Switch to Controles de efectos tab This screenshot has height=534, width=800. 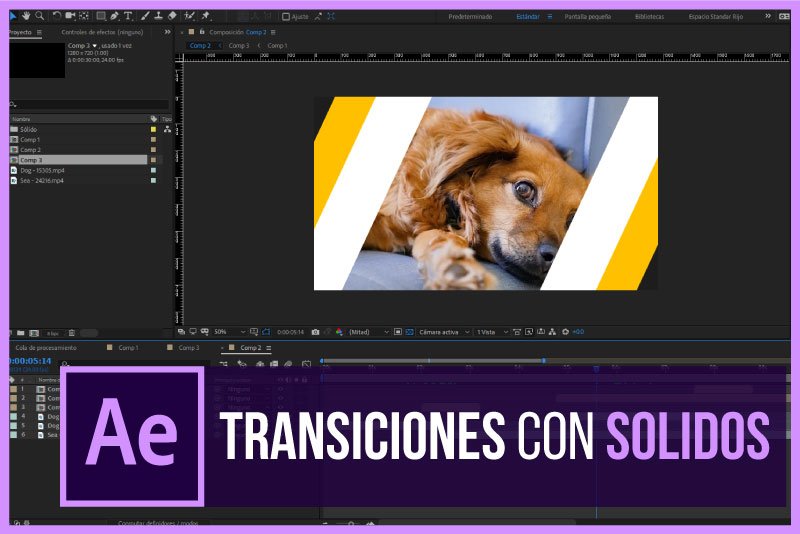tap(102, 32)
